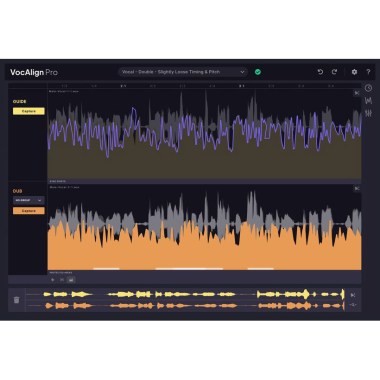The height and width of the screenshot is (380, 380).
Task: Click the green processing status checkmark
Action: point(258,72)
